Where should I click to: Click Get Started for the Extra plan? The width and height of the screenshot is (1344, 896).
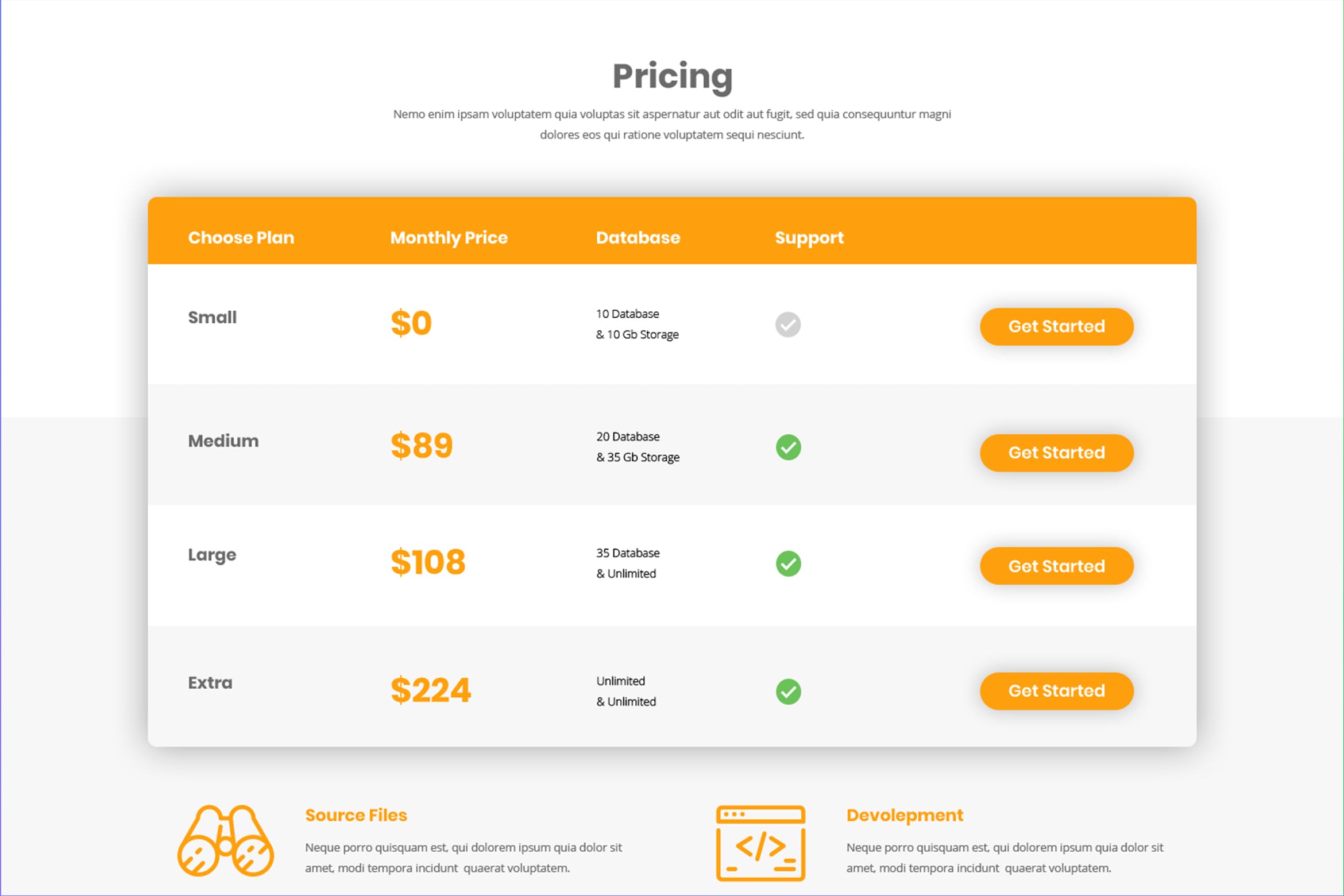click(x=1056, y=691)
